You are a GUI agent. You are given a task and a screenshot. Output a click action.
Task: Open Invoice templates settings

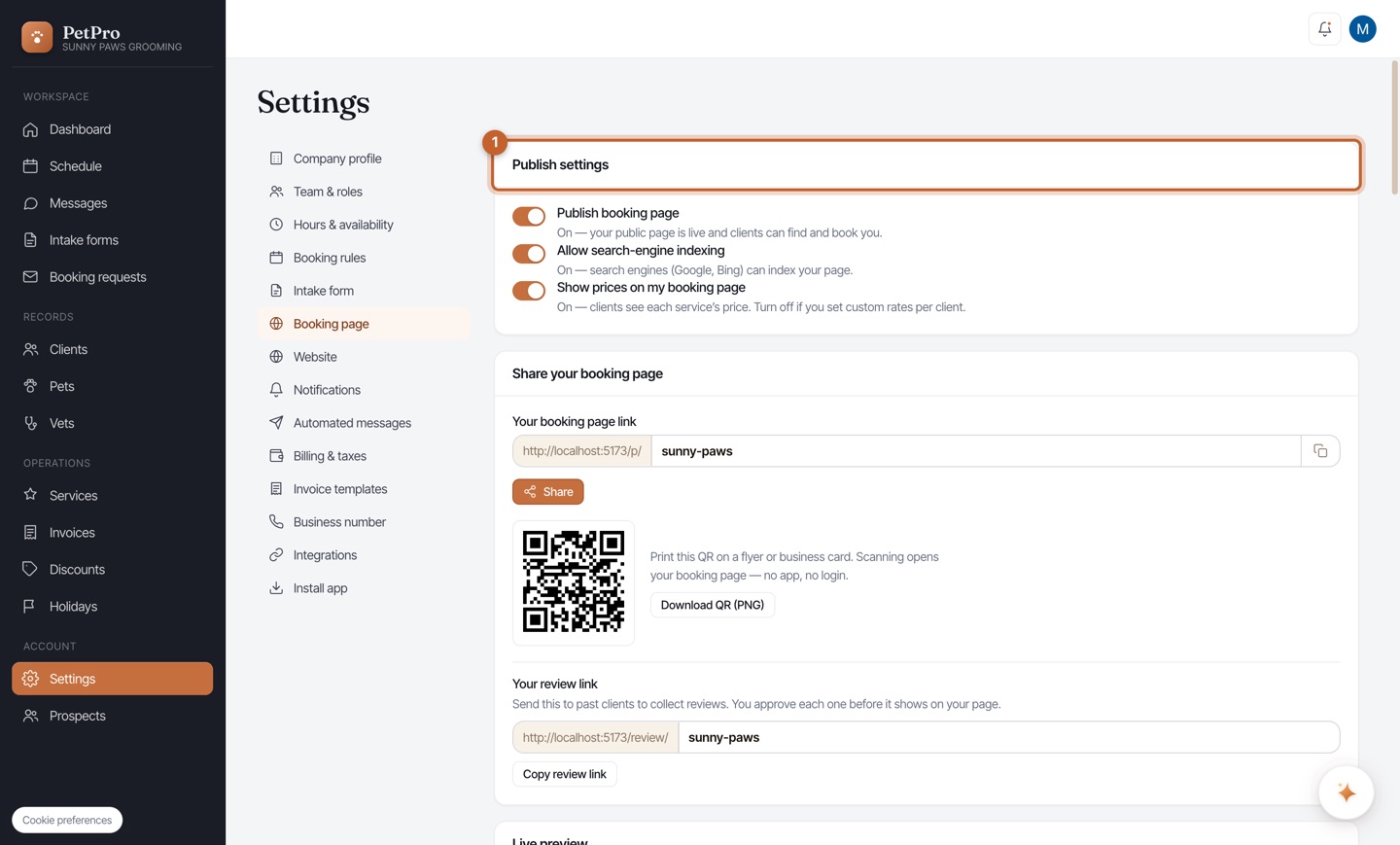click(364, 489)
